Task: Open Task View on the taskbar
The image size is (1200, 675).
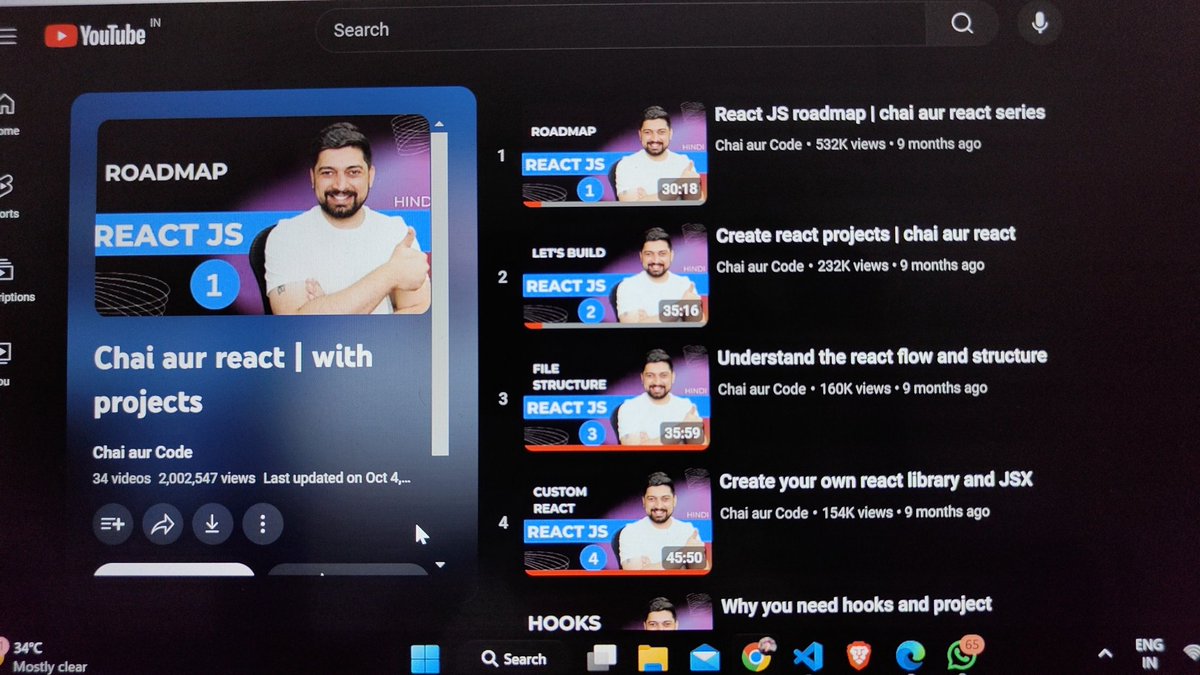Action: (x=602, y=658)
